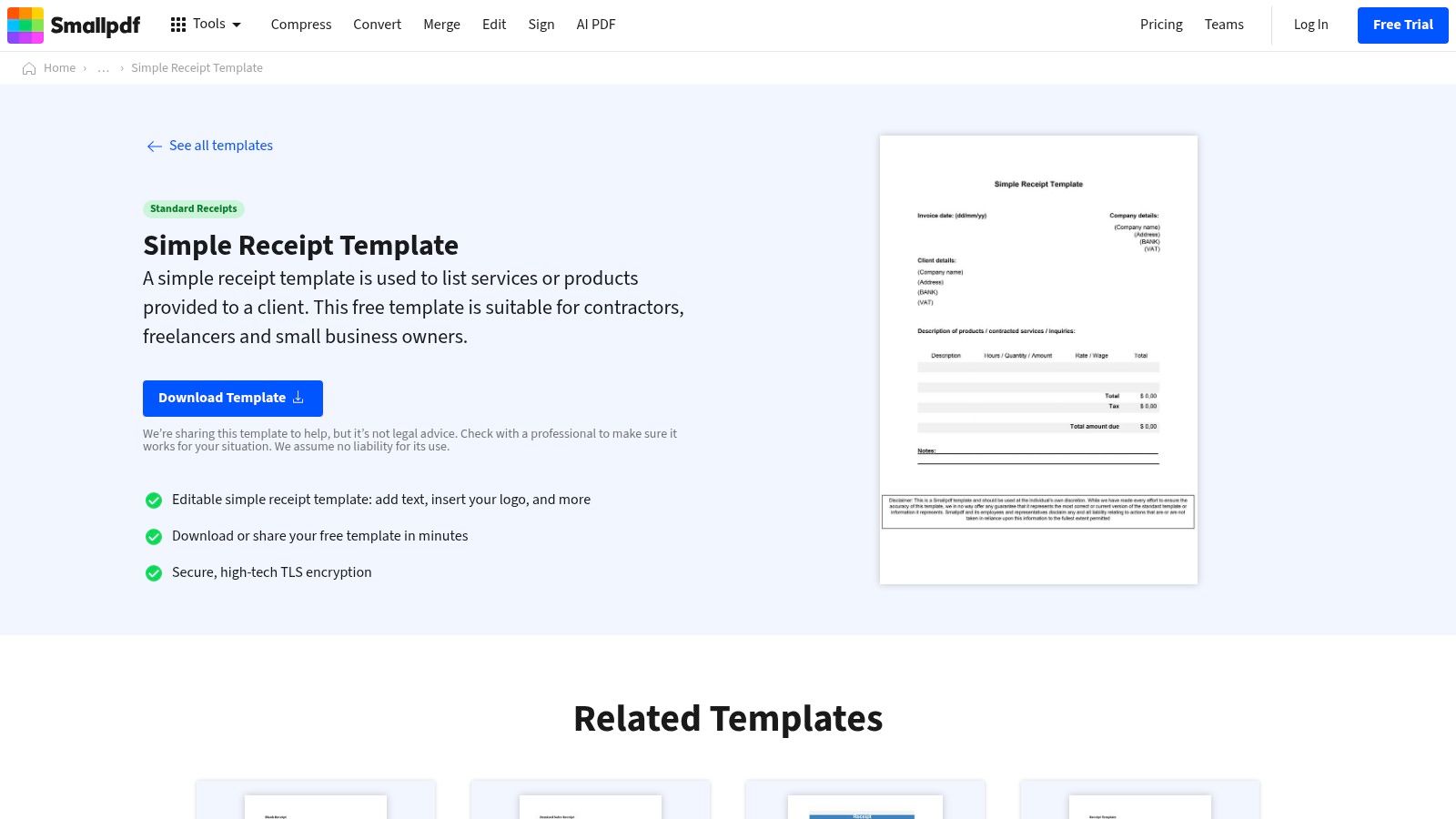Click the Log In link
1456x819 pixels.
(x=1310, y=25)
